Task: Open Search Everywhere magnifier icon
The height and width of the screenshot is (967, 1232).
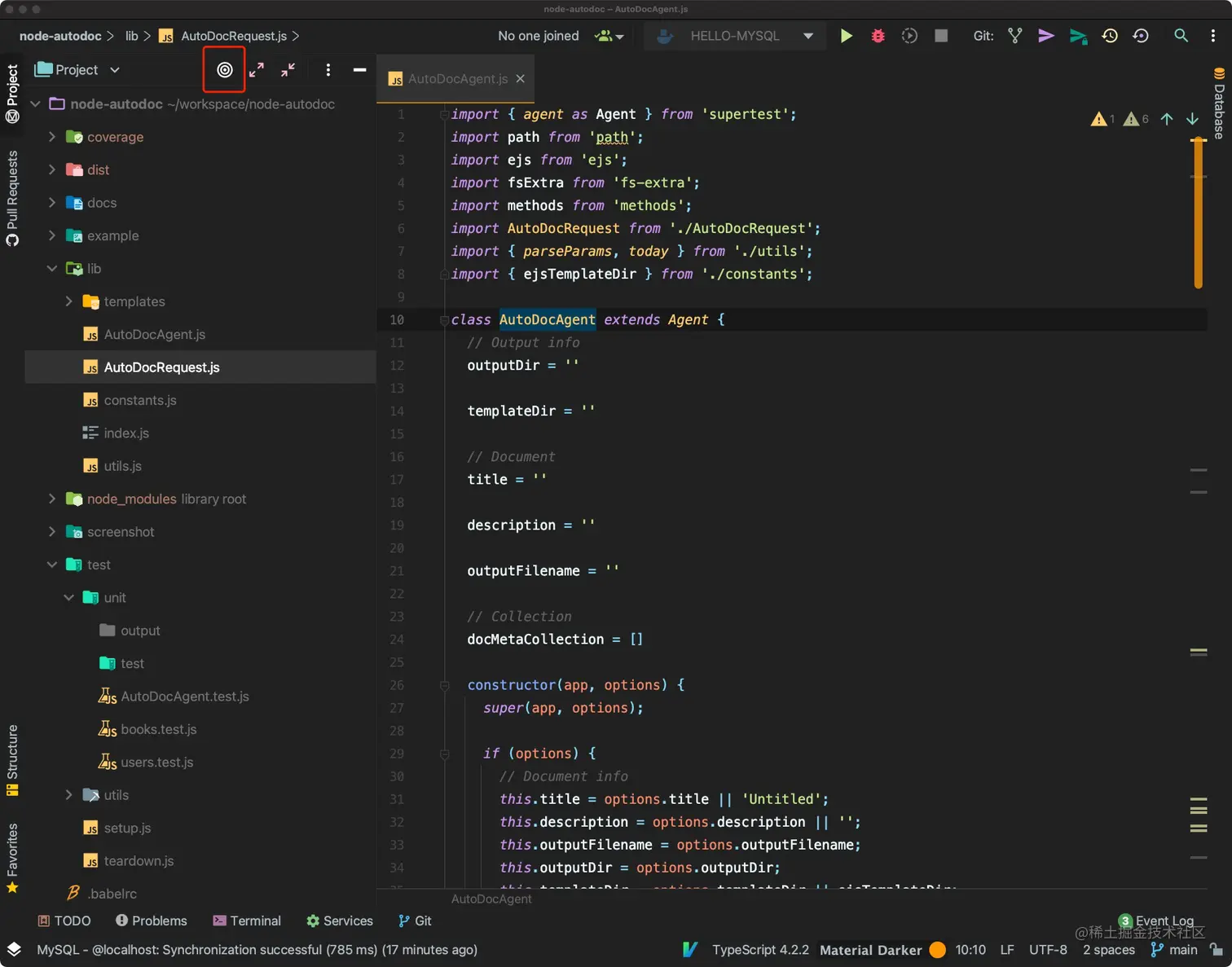Action: 1181,36
